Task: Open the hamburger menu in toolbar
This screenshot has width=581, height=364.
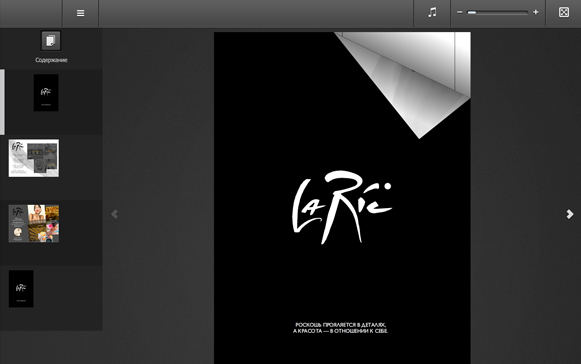Action: point(80,13)
